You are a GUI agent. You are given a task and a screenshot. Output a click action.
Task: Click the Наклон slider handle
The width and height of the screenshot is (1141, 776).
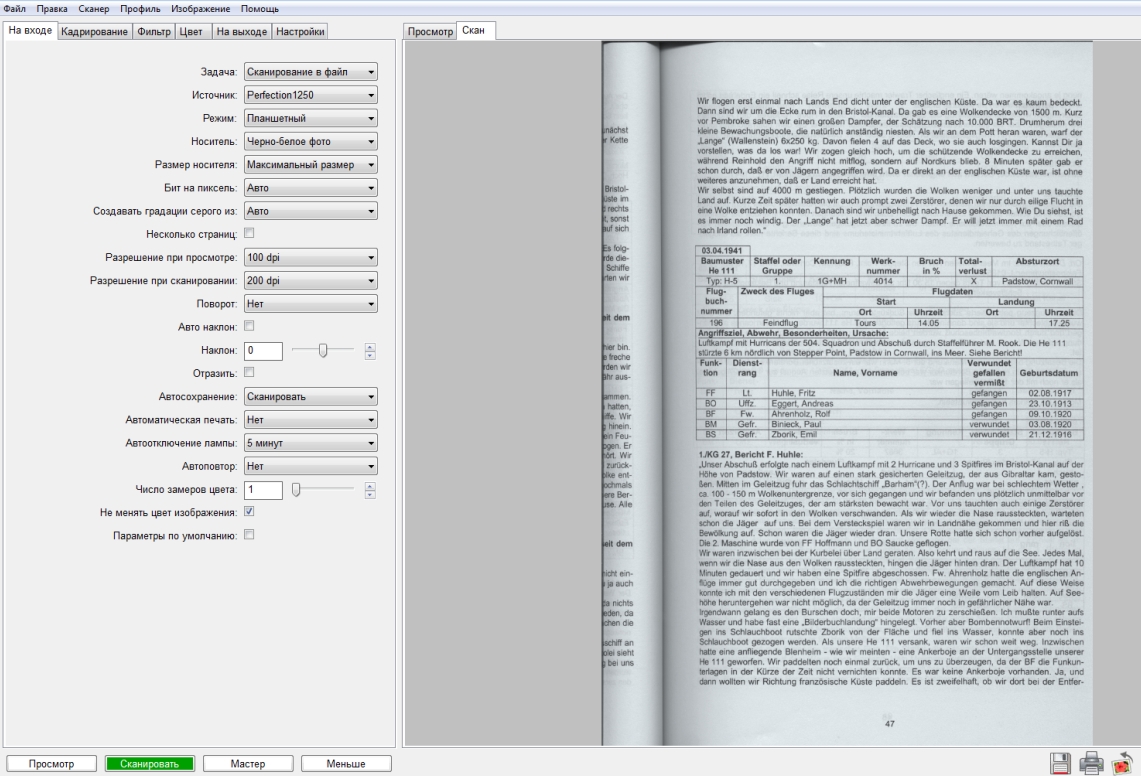[322, 350]
